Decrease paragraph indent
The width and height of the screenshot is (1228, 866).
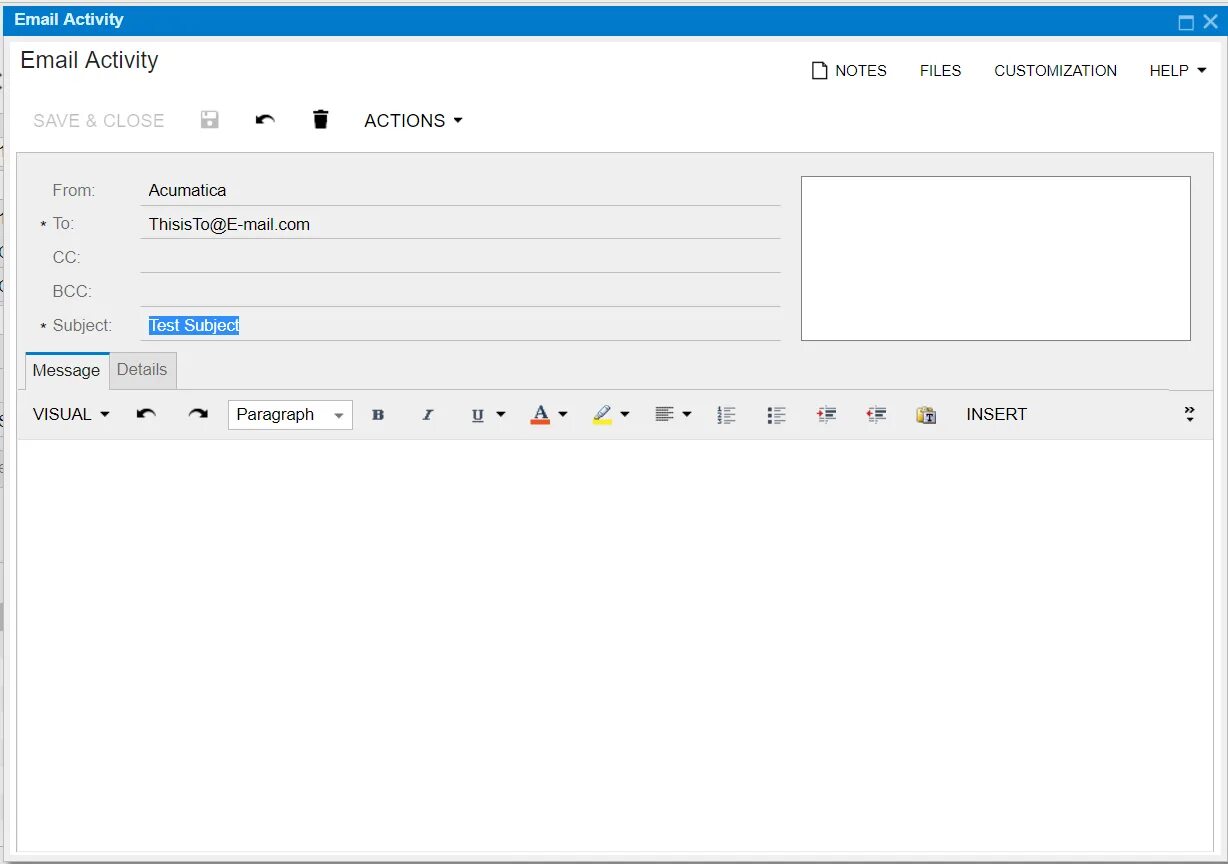tap(877, 415)
